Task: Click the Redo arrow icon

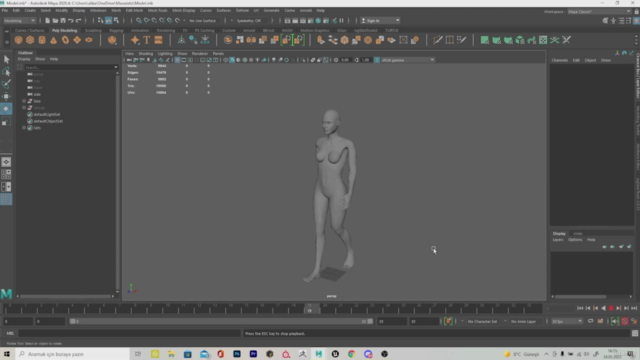Action: tap(78, 20)
